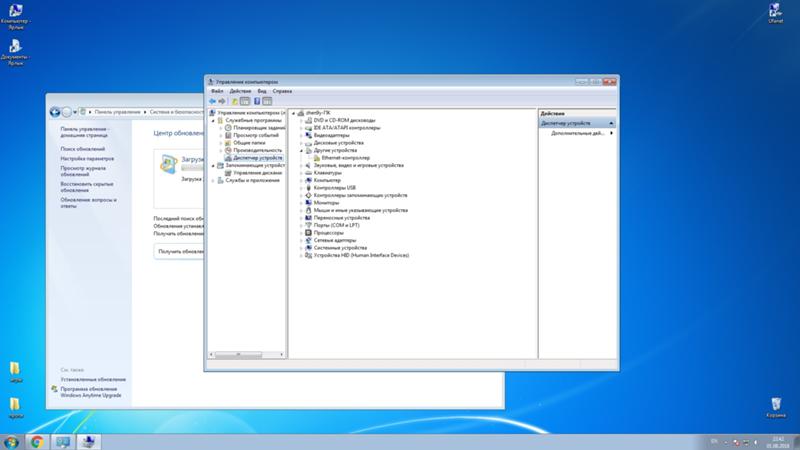Viewport: 800px width, 450px height.
Task: Click the Производительность icon in console tree
Action: pos(228,151)
